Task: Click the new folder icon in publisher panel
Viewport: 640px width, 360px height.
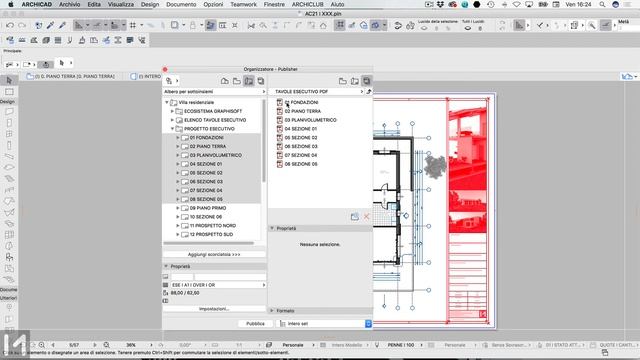Action: pyautogui.click(x=355, y=217)
